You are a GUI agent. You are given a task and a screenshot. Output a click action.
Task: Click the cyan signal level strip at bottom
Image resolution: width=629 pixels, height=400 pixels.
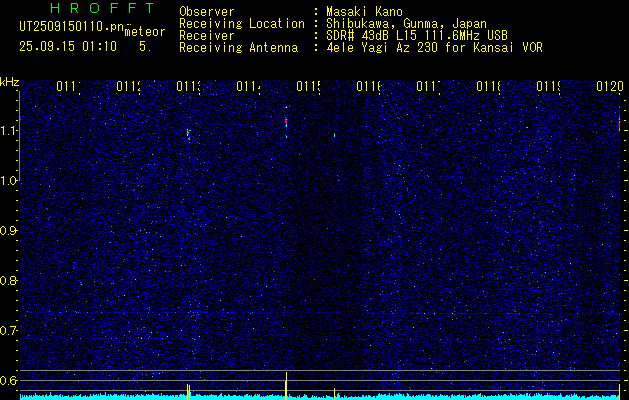[320, 397]
